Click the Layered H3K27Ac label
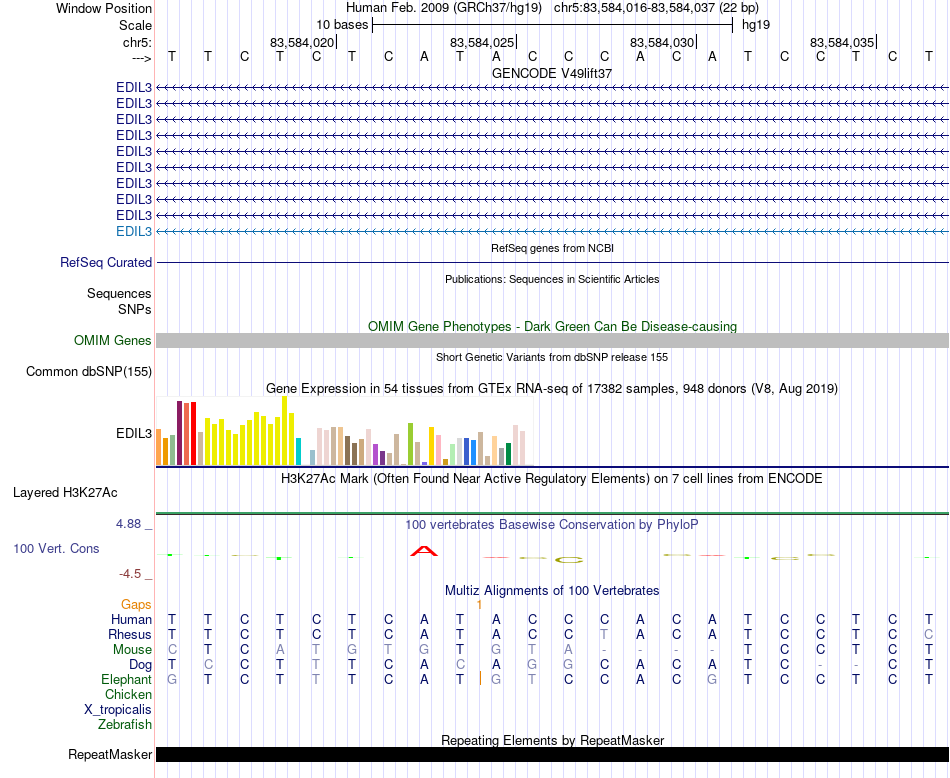This screenshot has width=950, height=778. point(65,493)
